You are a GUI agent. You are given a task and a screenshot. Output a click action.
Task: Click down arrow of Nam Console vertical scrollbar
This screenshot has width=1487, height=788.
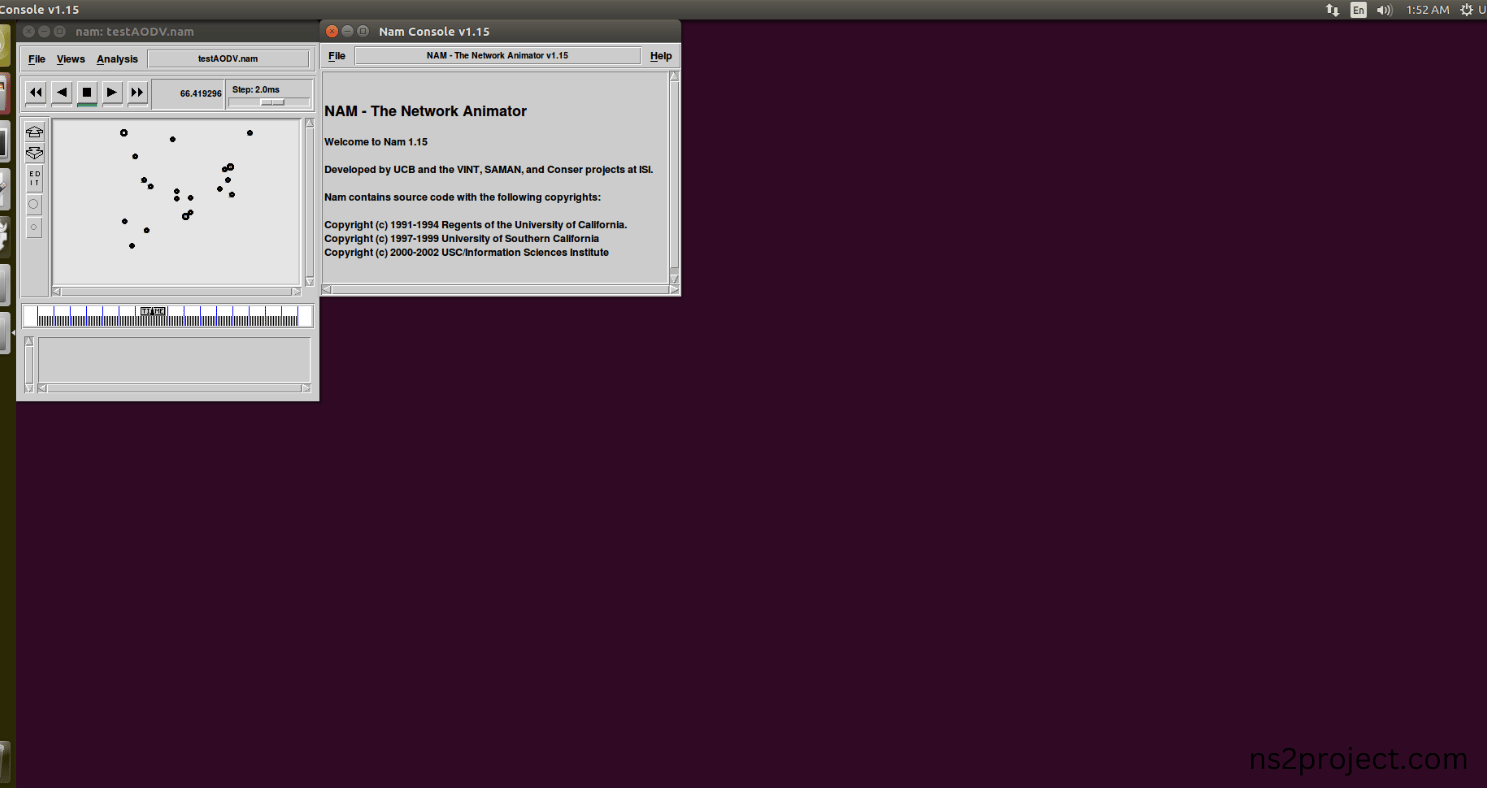pyautogui.click(x=674, y=279)
